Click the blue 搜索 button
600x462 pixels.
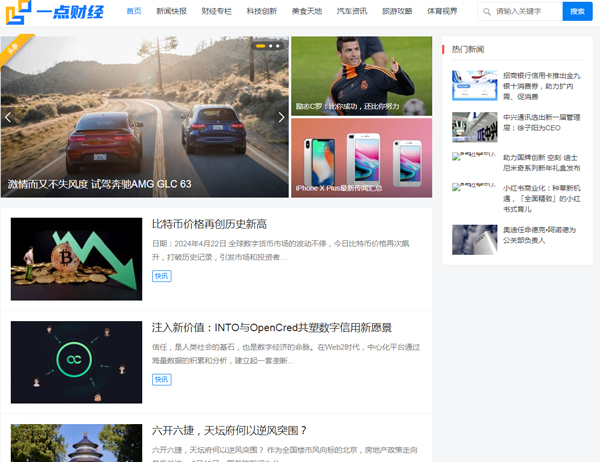pyautogui.click(x=577, y=11)
